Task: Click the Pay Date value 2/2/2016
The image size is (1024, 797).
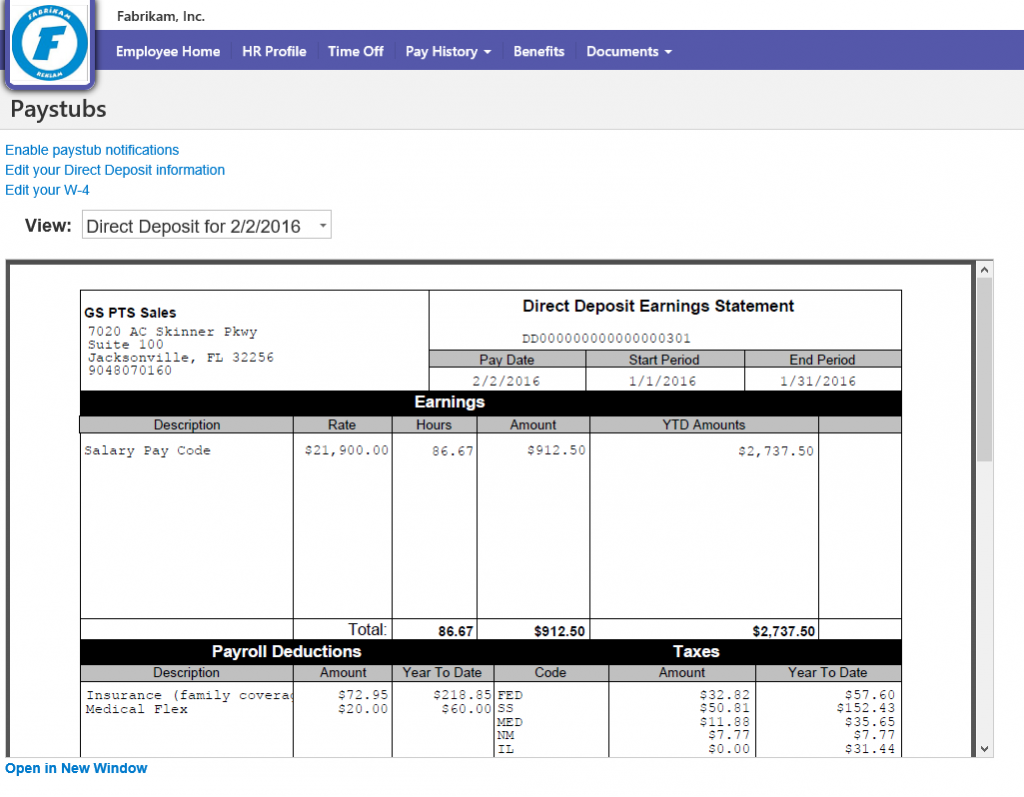Action: point(507,382)
